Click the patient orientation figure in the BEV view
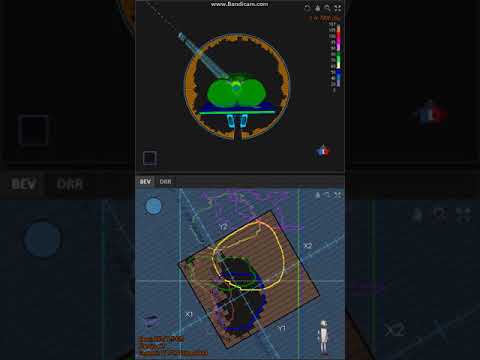Viewport: 480px width, 360px height. pos(323,337)
